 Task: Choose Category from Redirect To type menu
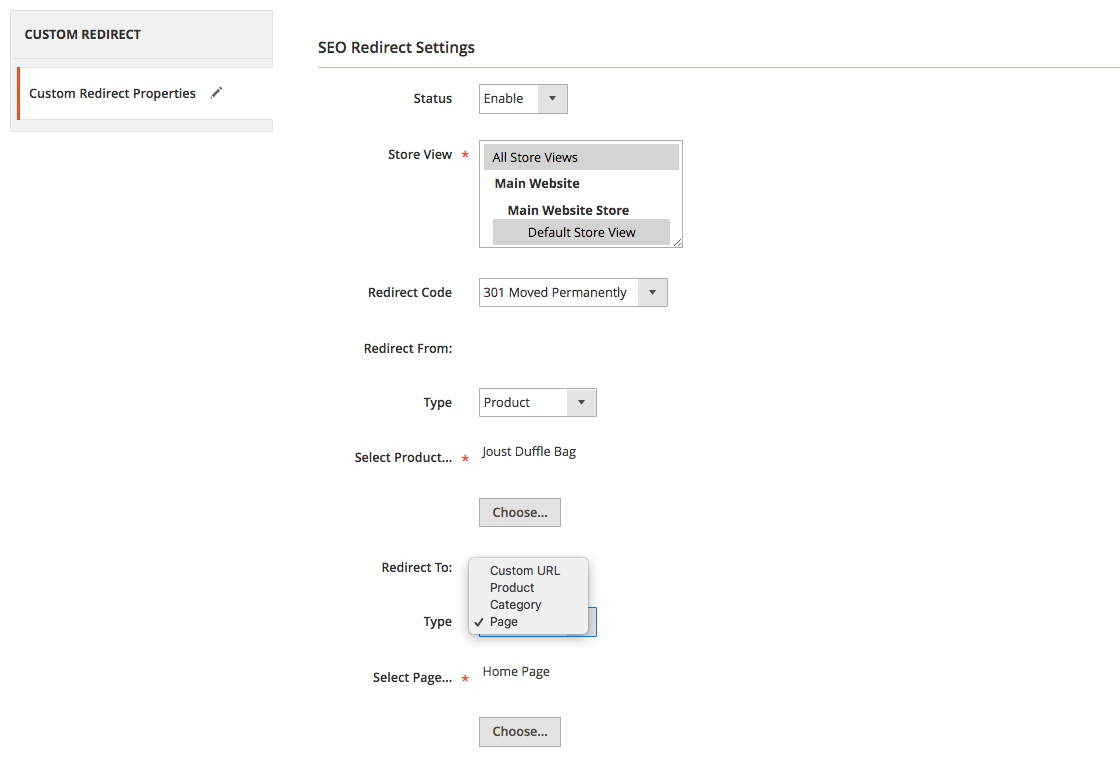pyautogui.click(x=516, y=605)
